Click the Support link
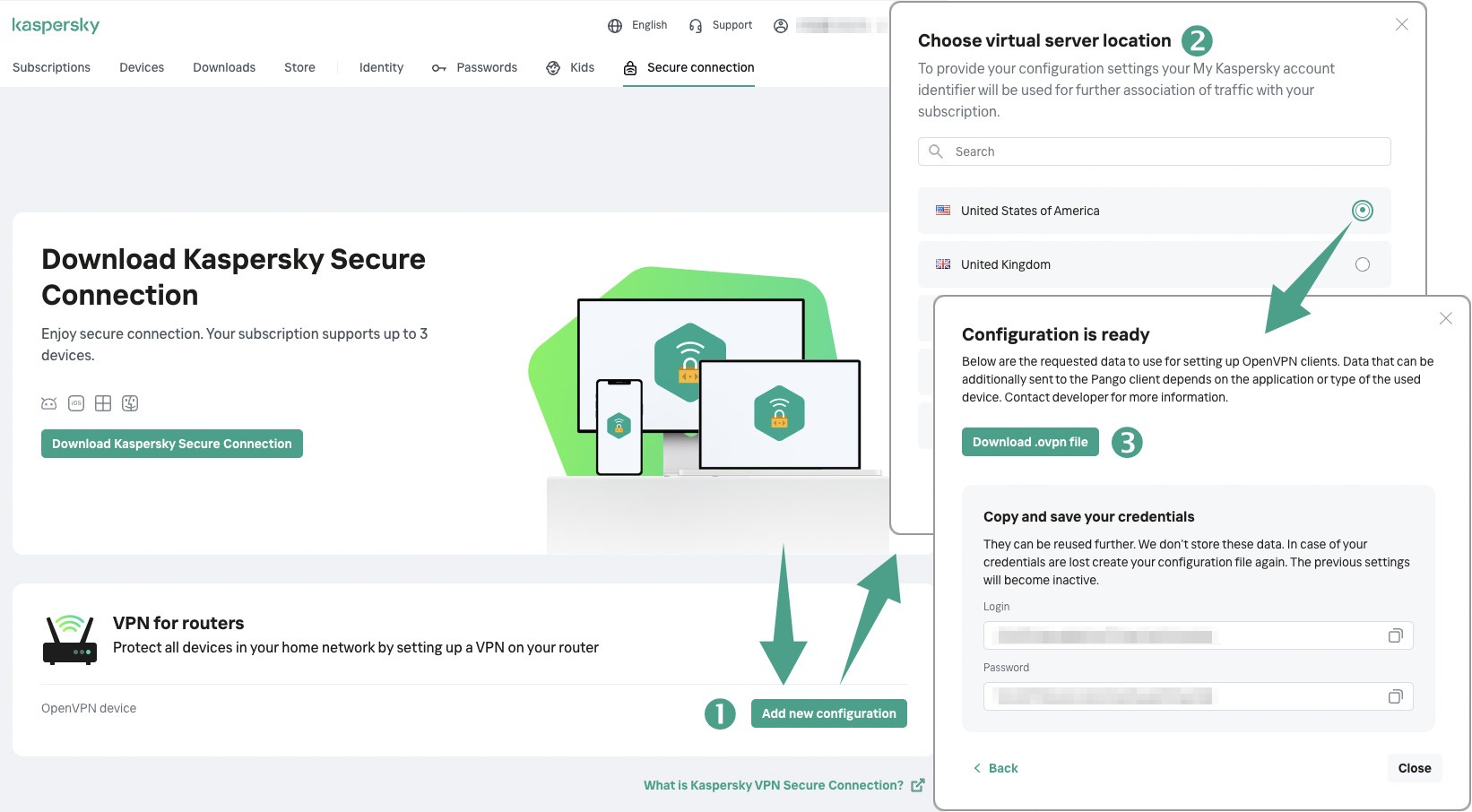This screenshot has width=1472, height=812. point(732,25)
